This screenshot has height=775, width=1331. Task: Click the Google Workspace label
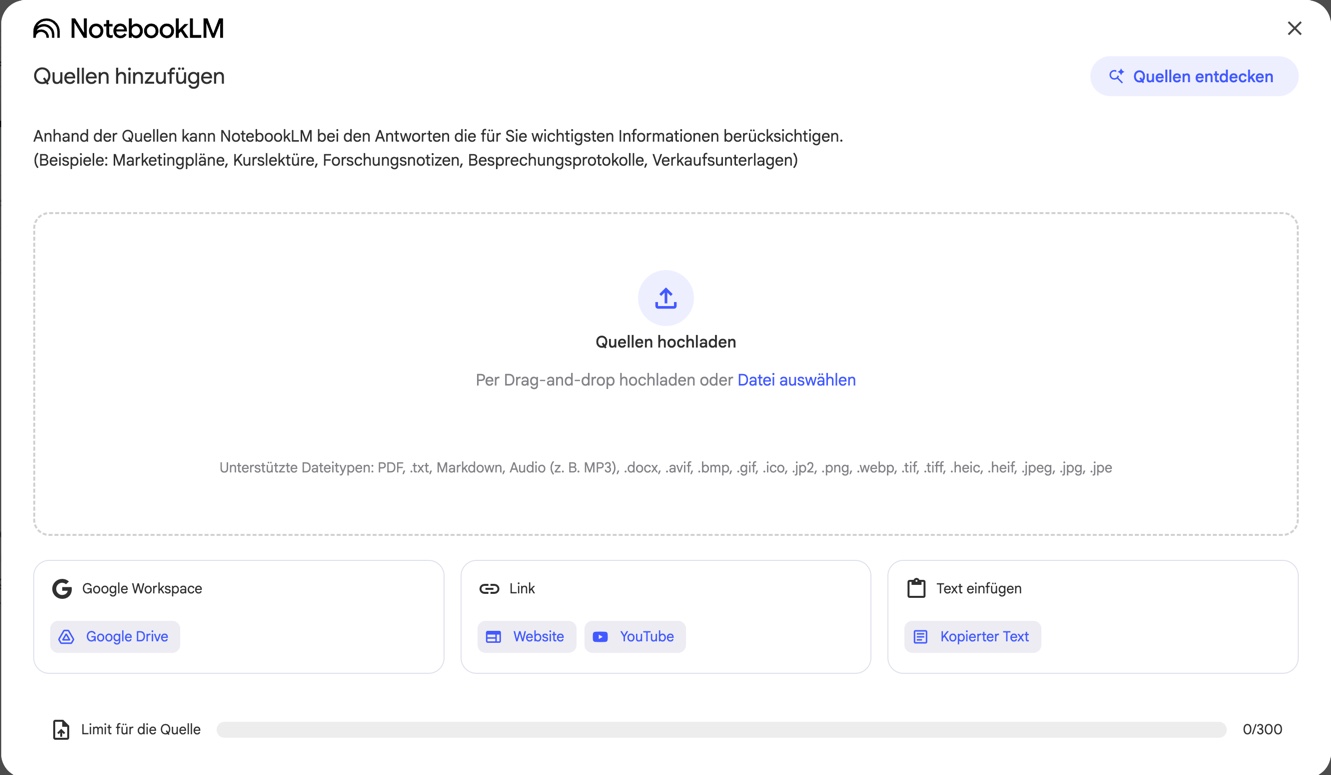(x=142, y=589)
